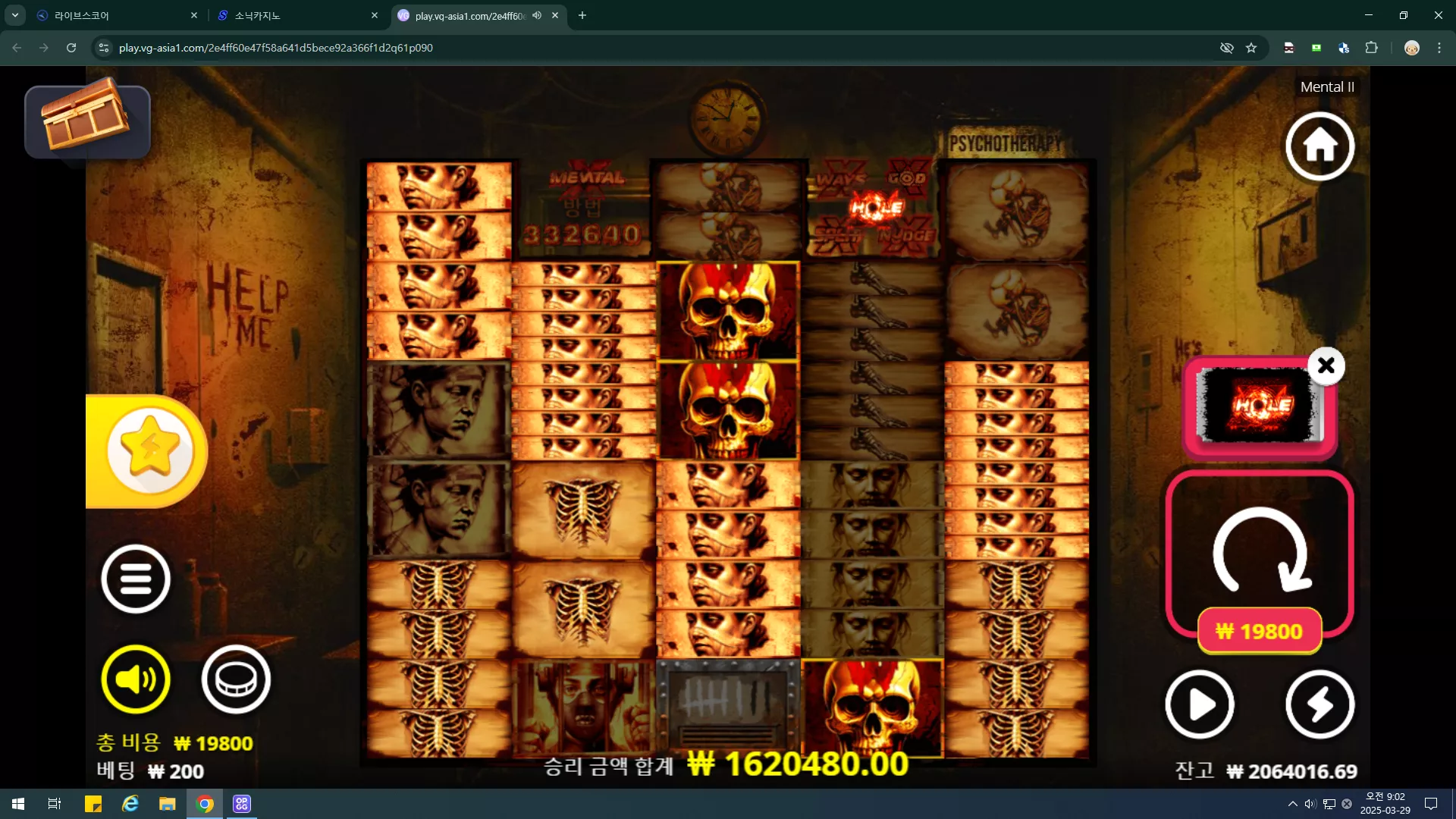Open the Windows Start menu
The image size is (1456, 819).
click(x=18, y=804)
